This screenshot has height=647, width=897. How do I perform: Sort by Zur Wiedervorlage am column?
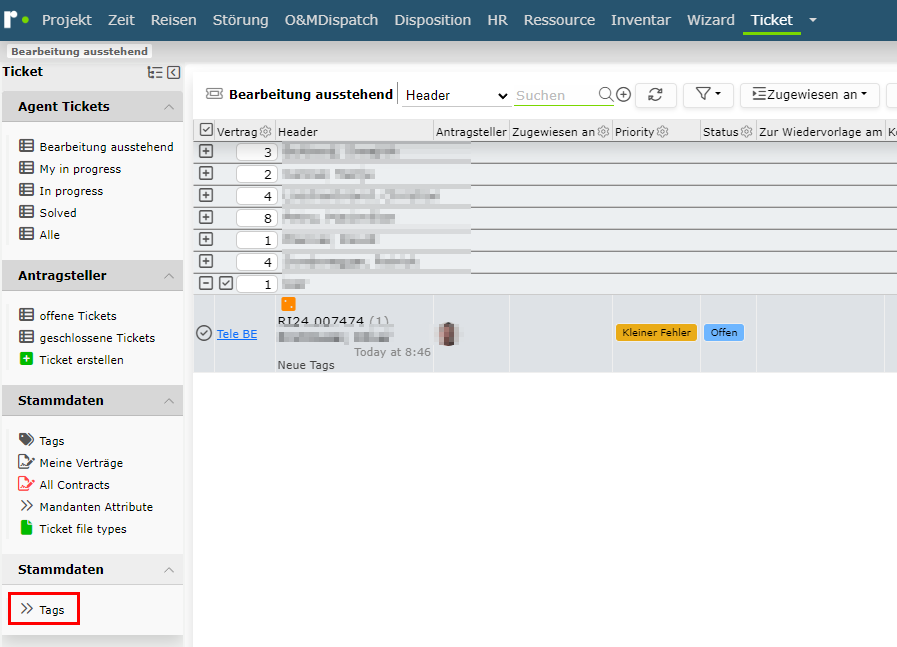tap(820, 132)
